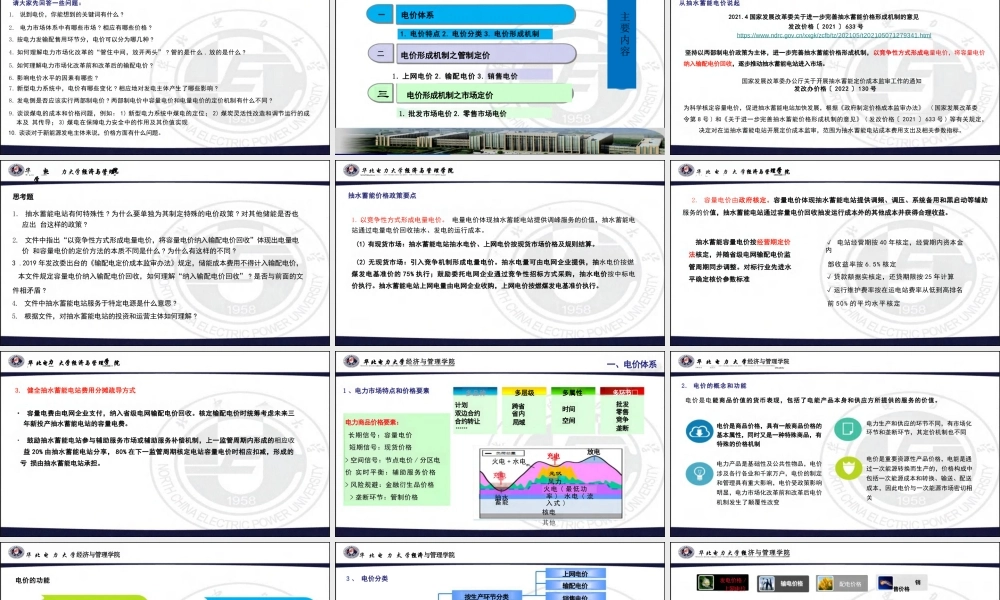
Task: Select the 从抽水蓄能电价说起 slide thumbnail
Action: [x=835, y=75]
